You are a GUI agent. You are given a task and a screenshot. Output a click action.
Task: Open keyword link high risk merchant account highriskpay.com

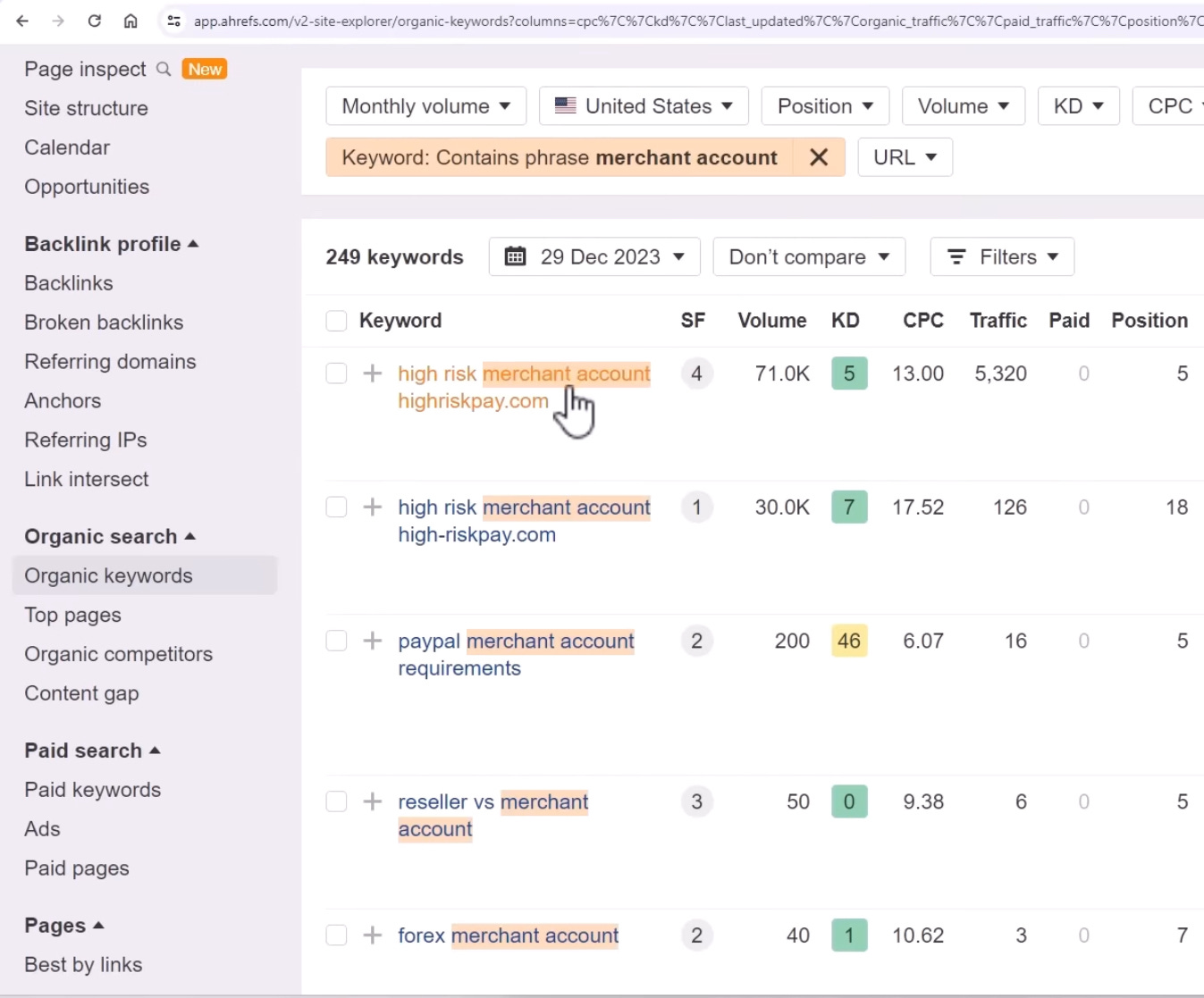[x=524, y=387]
